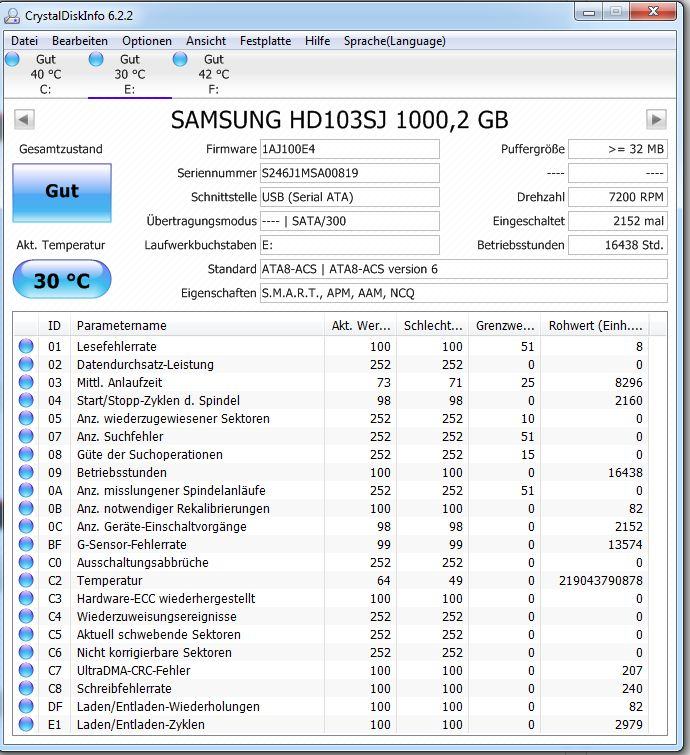The width and height of the screenshot is (690, 755).
Task: Click status icon of C2 Temperatur row
Action: (x=26, y=580)
